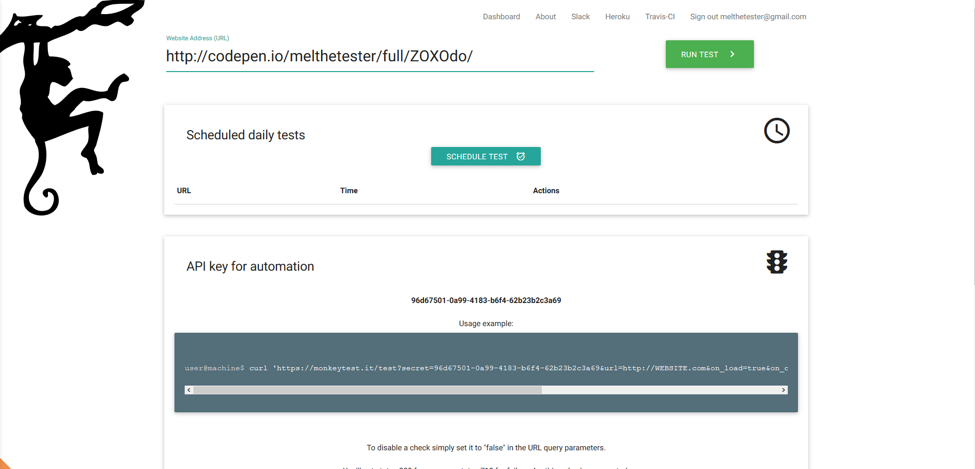Click the 'Usage example:' label

point(486,323)
